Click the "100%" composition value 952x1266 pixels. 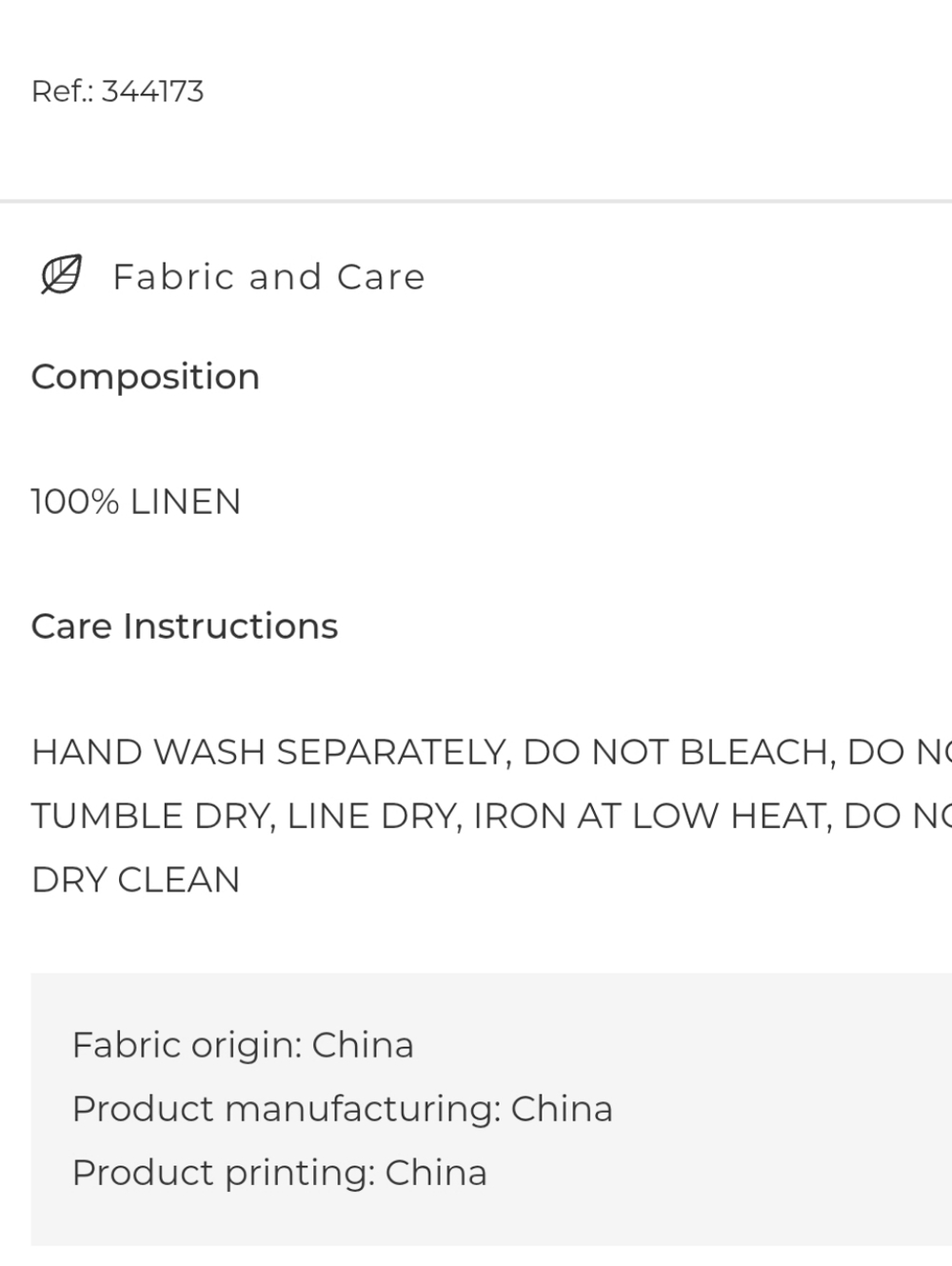[x=75, y=502]
